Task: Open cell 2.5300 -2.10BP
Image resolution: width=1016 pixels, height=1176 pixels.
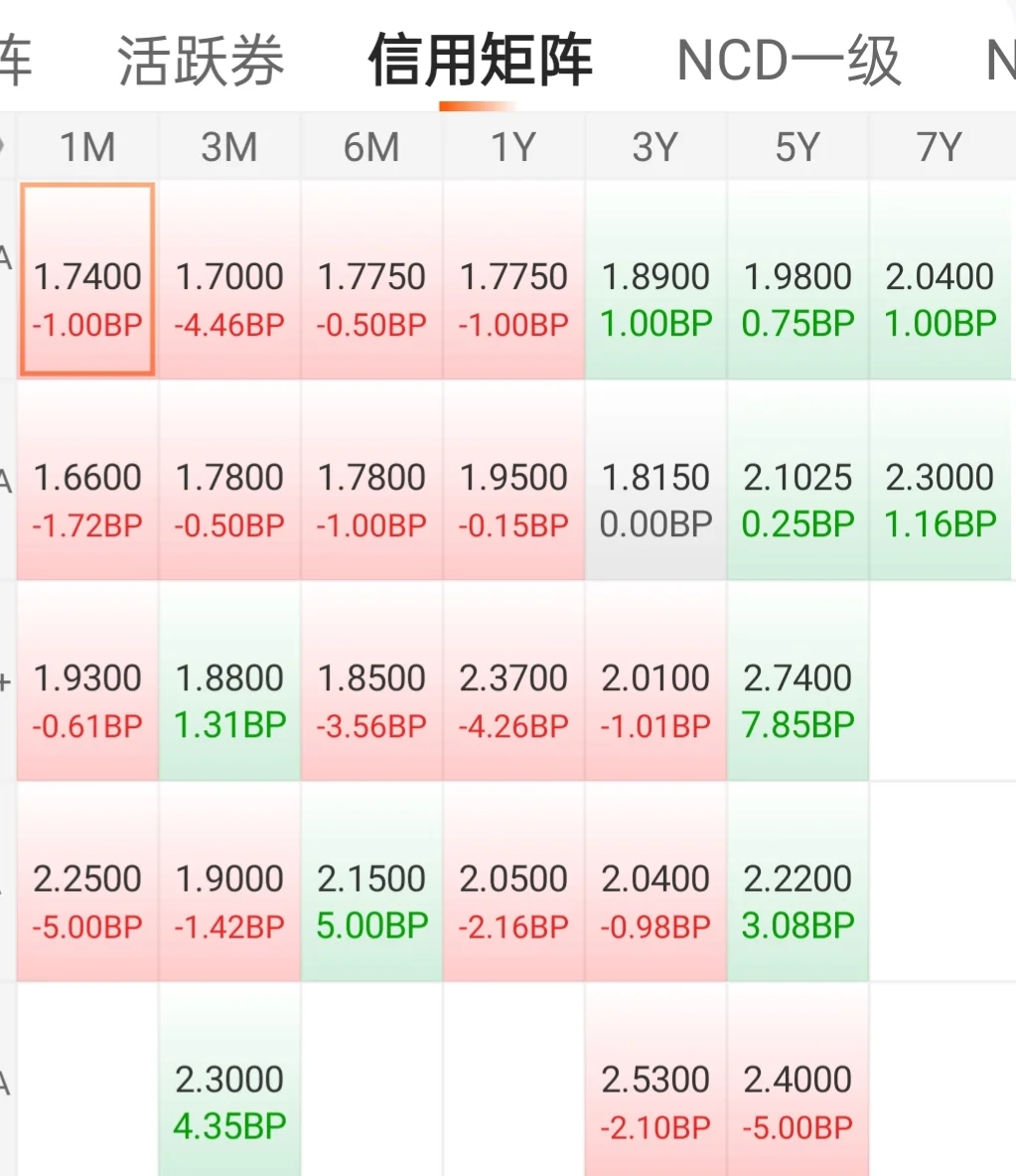Action: click(655, 1080)
